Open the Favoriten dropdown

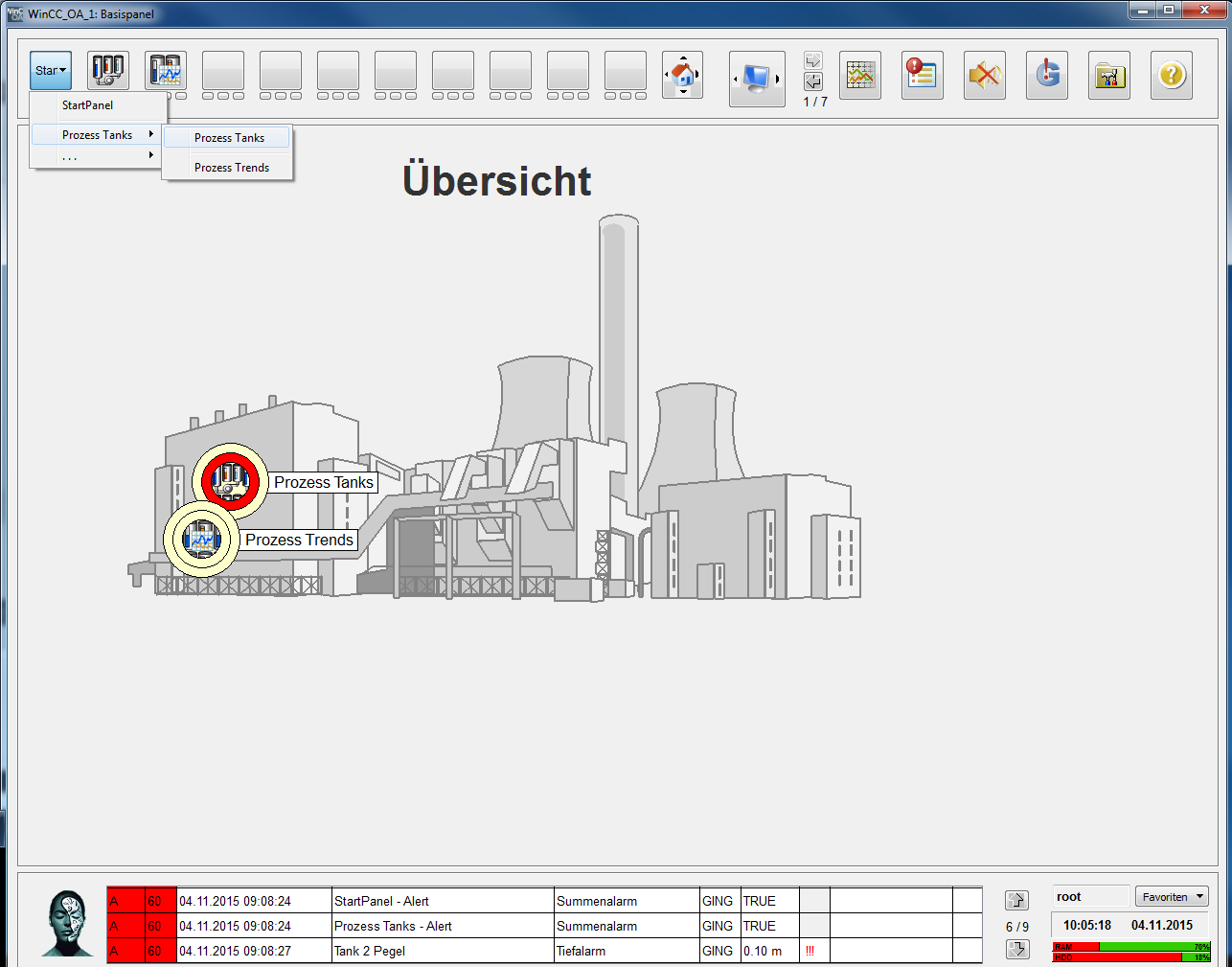[x=1171, y=897]
